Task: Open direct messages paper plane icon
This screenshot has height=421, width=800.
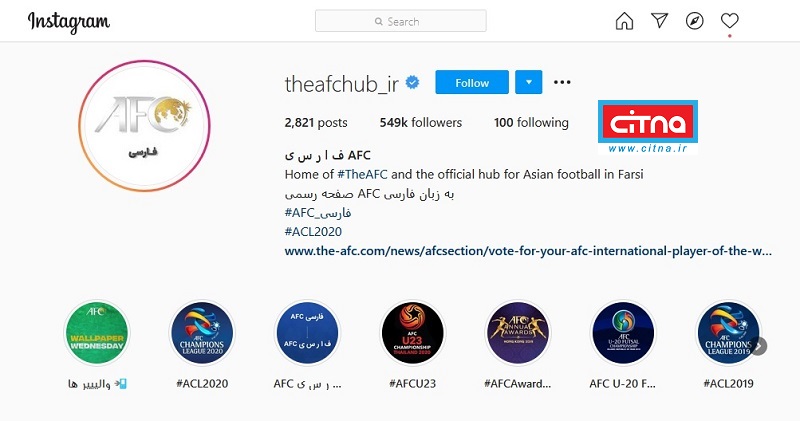Action: (x=659, y=20)
